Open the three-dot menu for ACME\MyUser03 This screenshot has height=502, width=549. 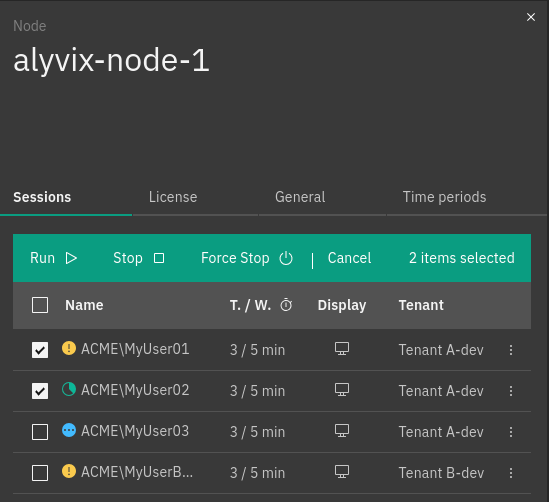(511, 432)
